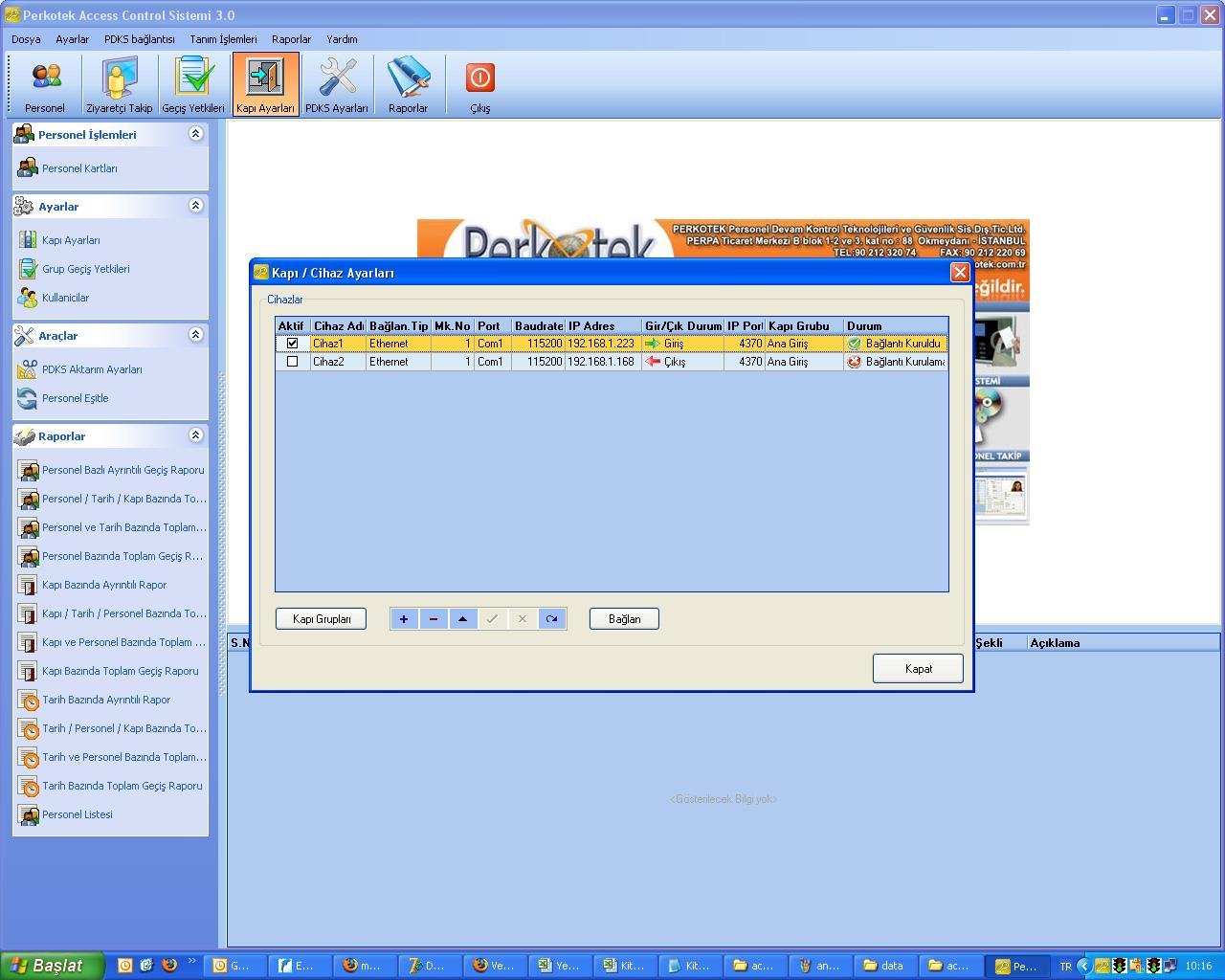Collapse the Ayarlar section with its chevron

pos(195,206)
